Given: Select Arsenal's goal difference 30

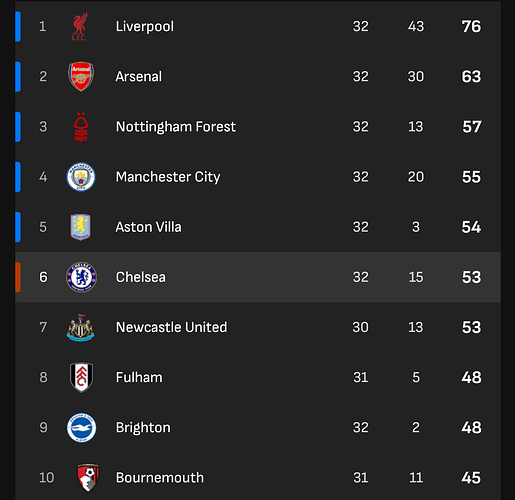Looking at the screenshot, I should point(416,76).
